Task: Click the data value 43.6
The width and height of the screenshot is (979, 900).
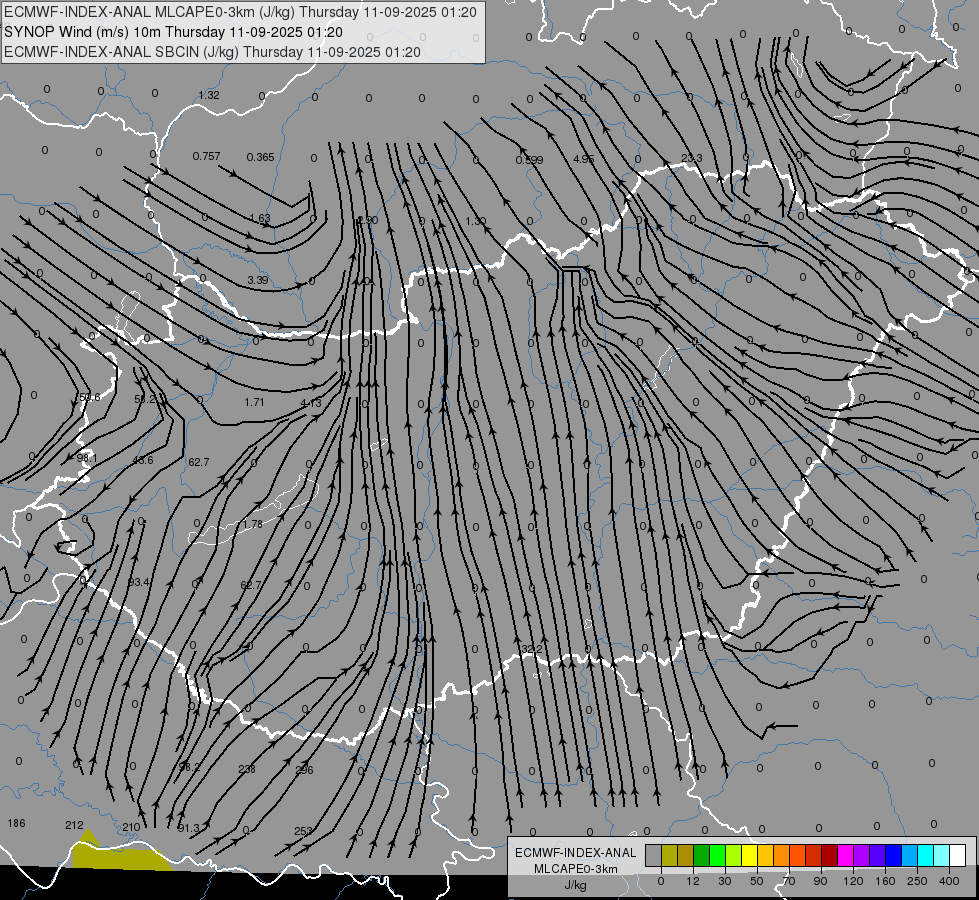Action: click(142, 461)
